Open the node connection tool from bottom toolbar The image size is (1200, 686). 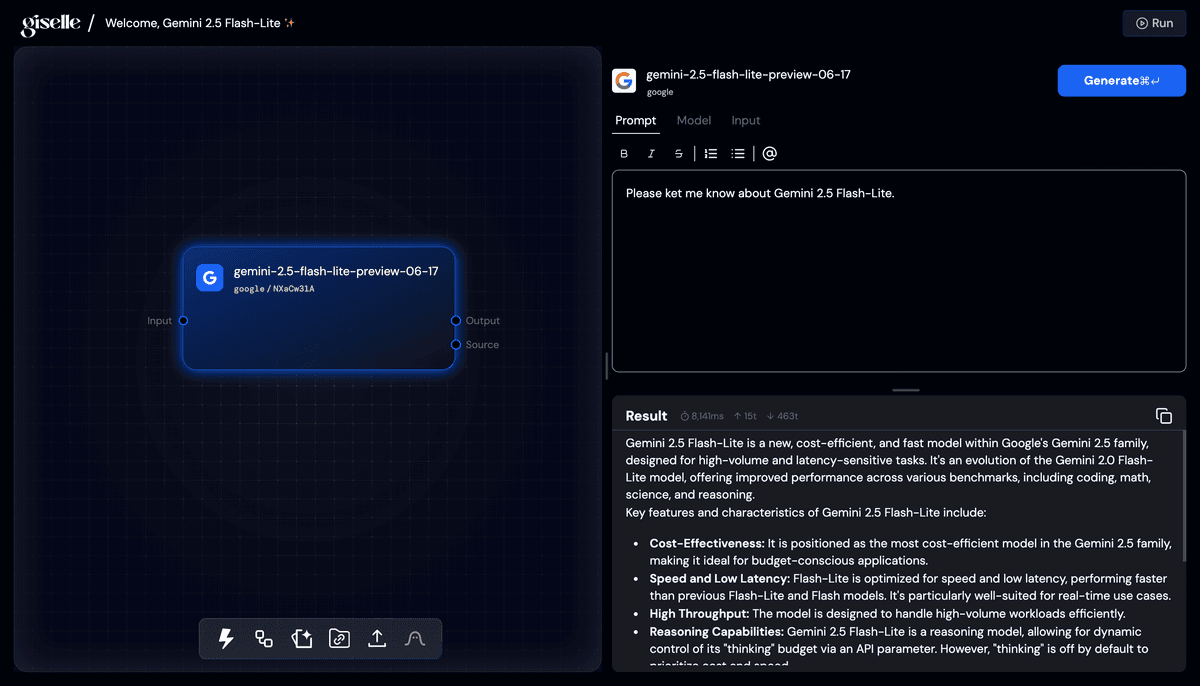(x=263, y=638)
